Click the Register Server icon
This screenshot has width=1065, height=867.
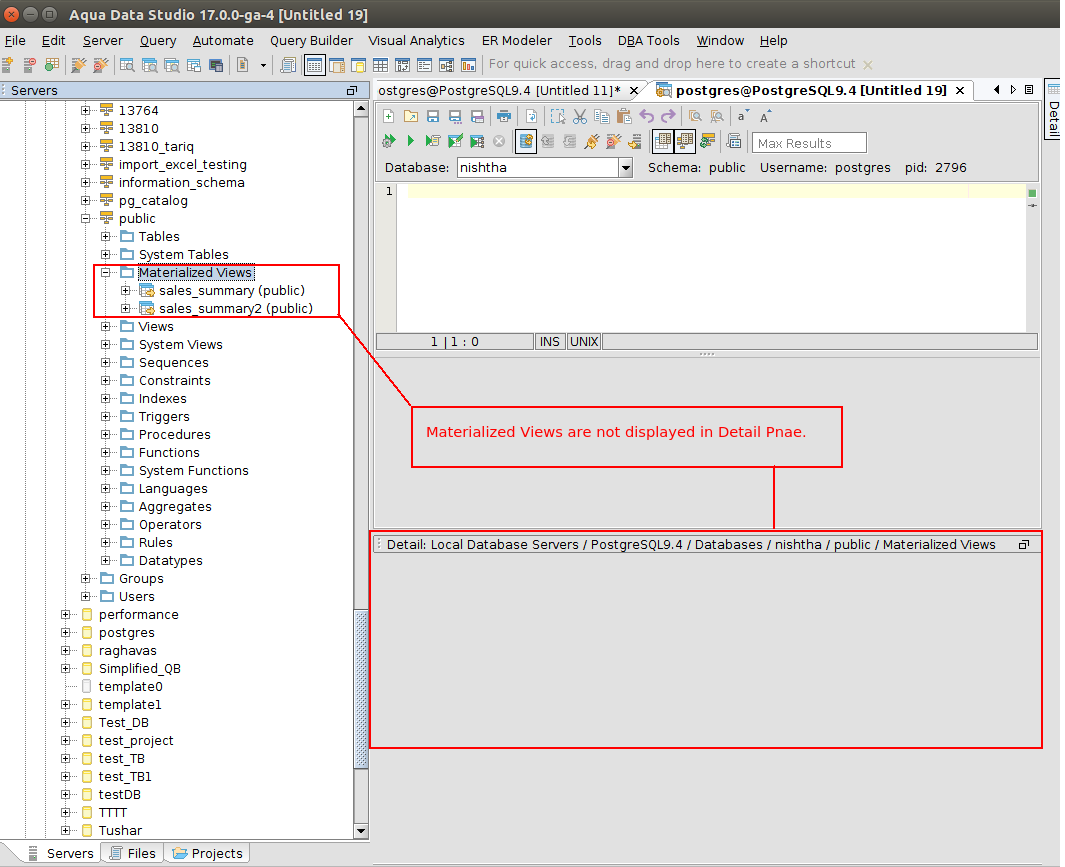pos(7,65)
